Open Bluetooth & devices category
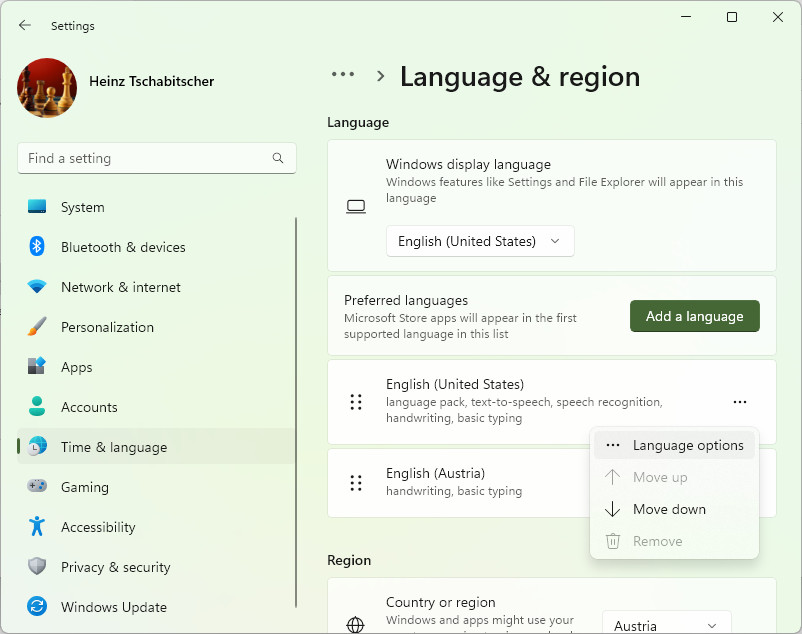Viewport: 802px width, 634px height. 156,247
